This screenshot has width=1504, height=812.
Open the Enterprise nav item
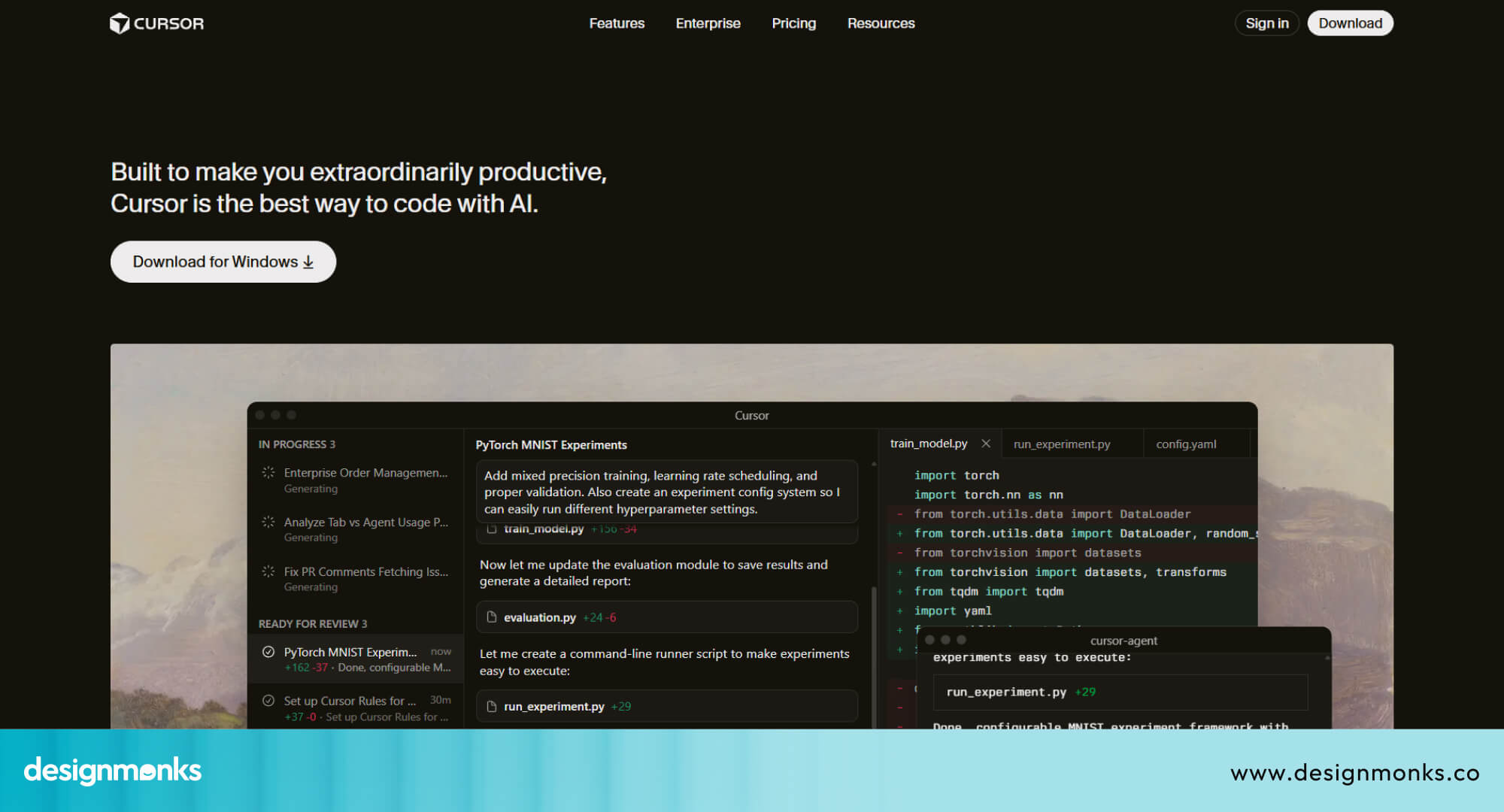[708, 23]
